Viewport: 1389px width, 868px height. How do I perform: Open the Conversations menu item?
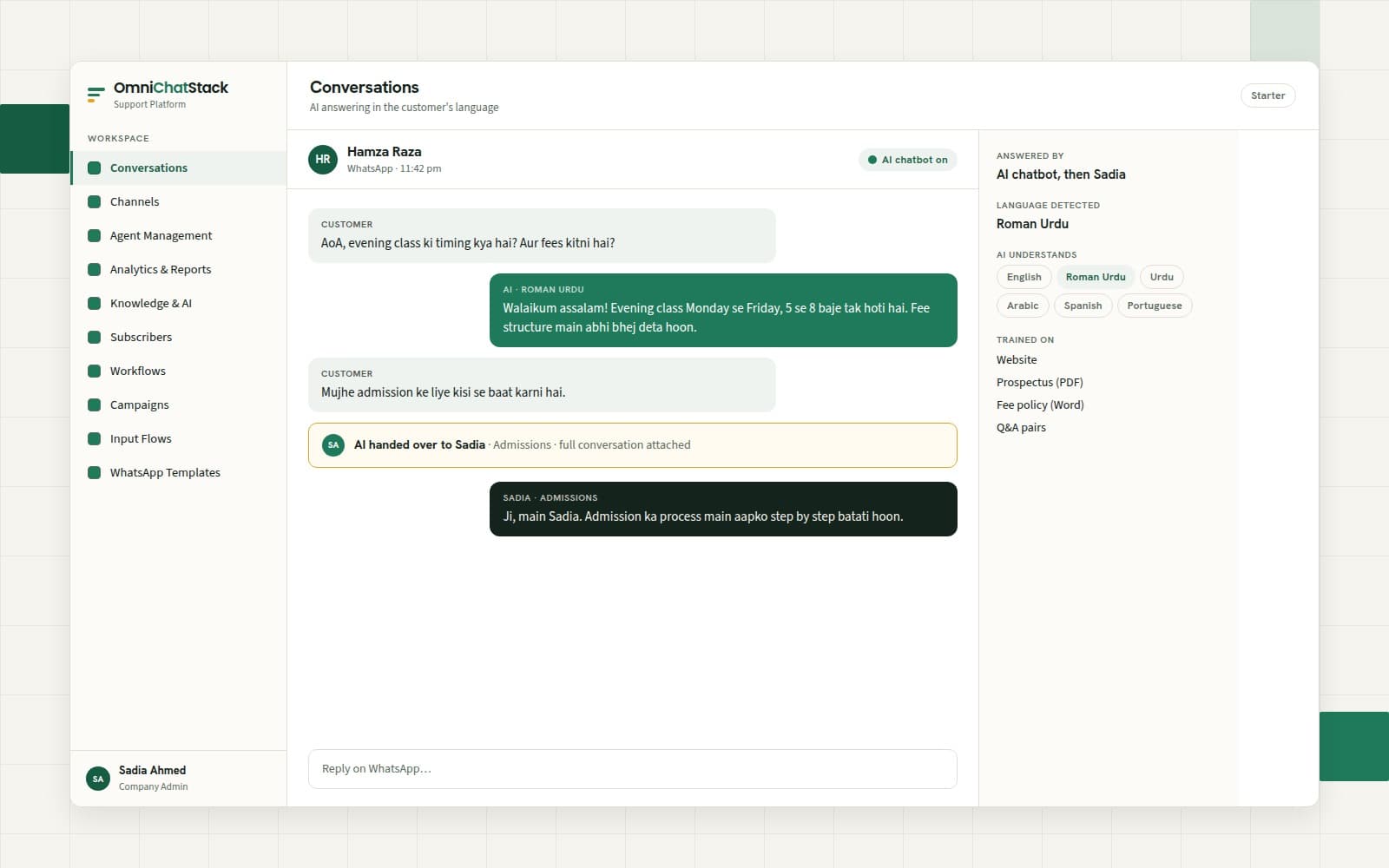point(179,168)
